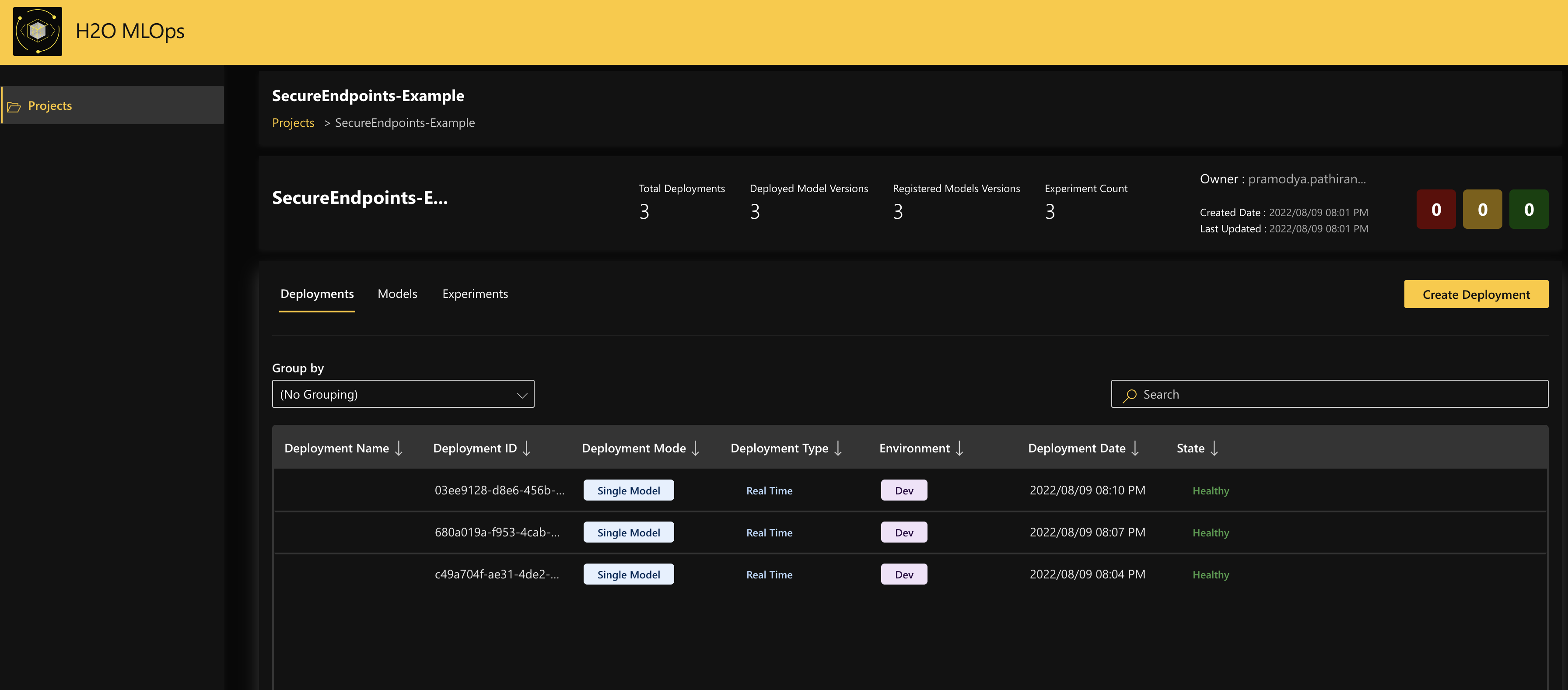
Task: Click the Deployed Model Versions count
Action: pos(755,212)
